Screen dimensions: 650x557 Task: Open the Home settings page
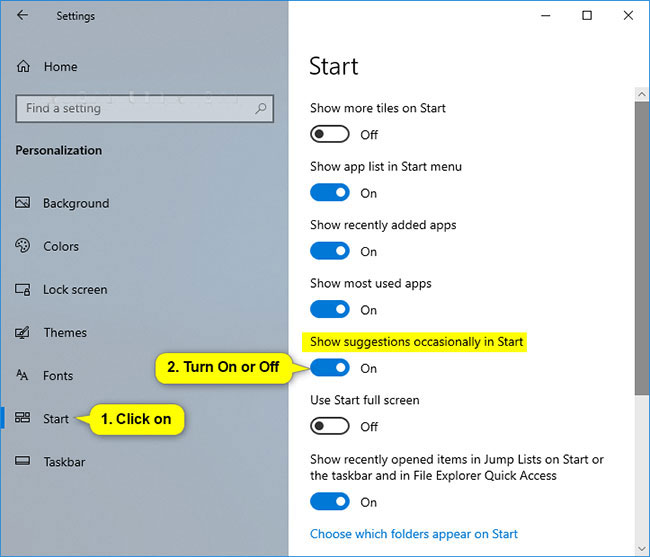(61, 67)
